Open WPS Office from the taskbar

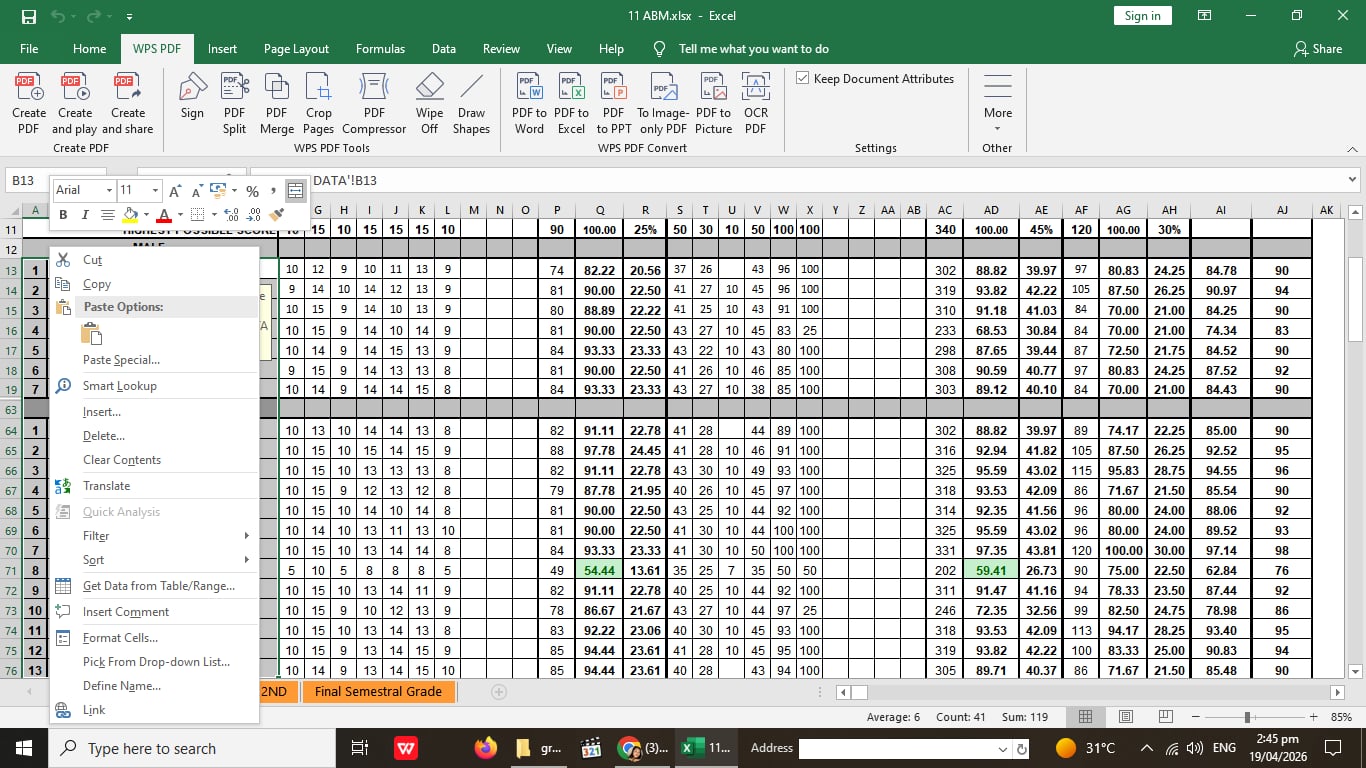click(405, 748)
